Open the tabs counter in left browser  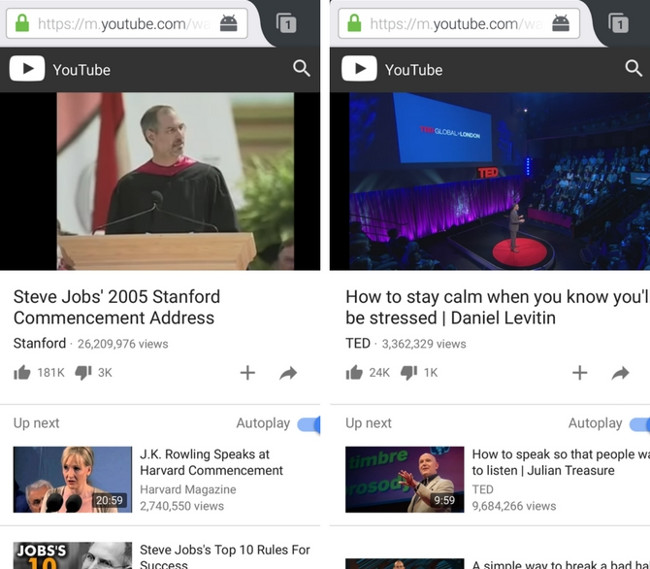(286, 23)
